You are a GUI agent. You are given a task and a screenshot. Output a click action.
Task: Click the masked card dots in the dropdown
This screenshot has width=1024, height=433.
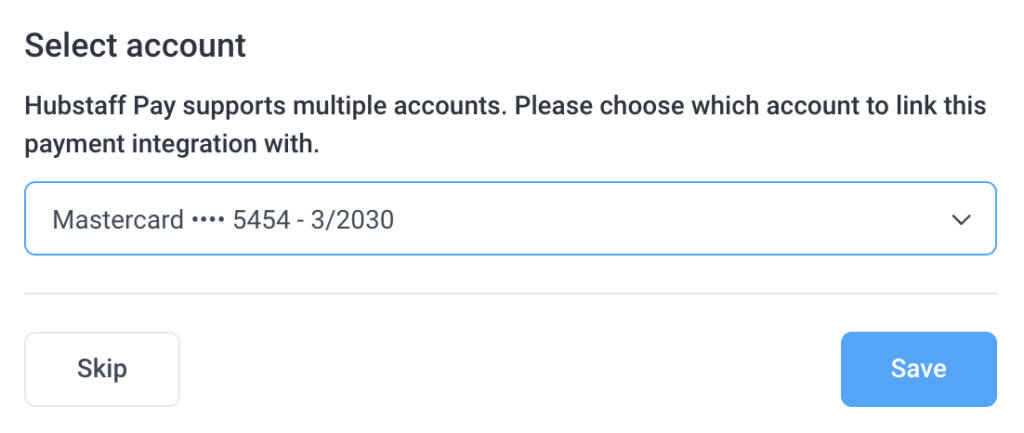pos(208,221)
